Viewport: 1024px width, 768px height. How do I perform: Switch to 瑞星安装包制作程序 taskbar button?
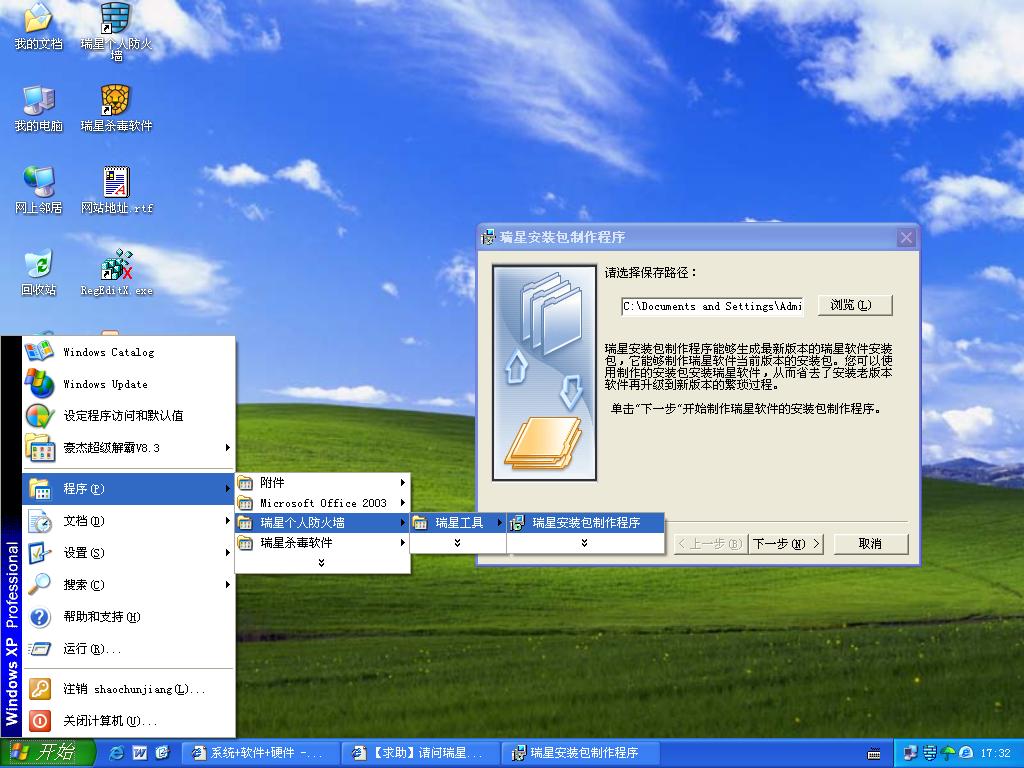pos(583,753)
